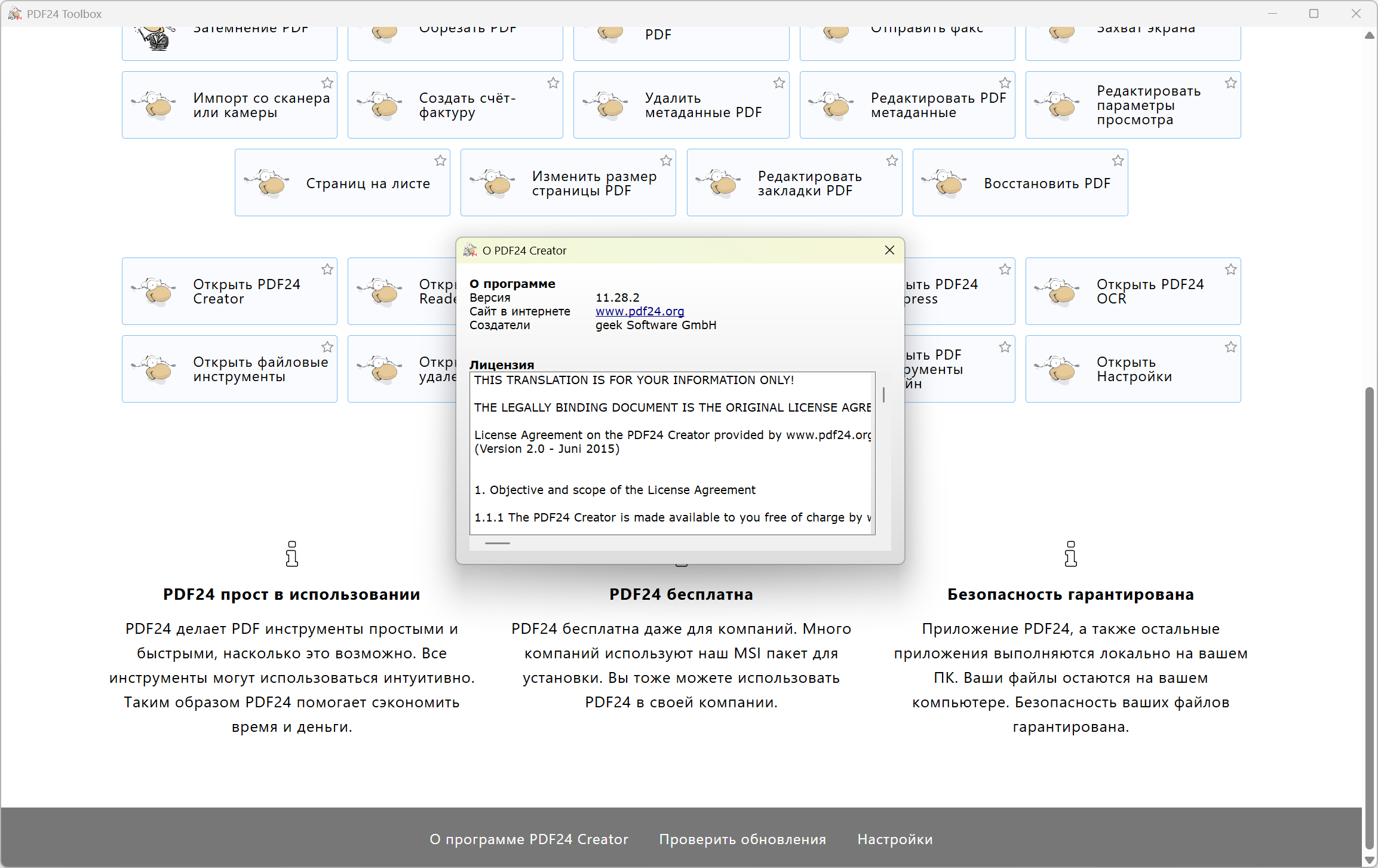
Task: Click info icon above PDF24 прост в использовании
Action: click(x=291, y=554)
